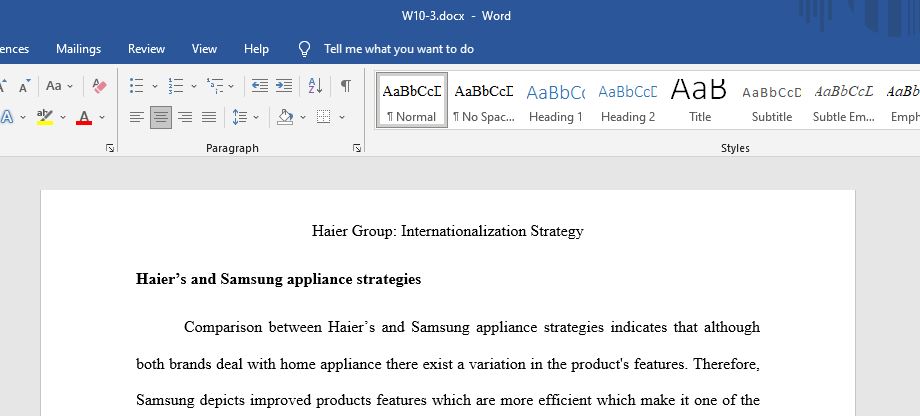Click the Sort A-Z icon
The width and height of the screenshot is (920, 416).
click(315, 86)
